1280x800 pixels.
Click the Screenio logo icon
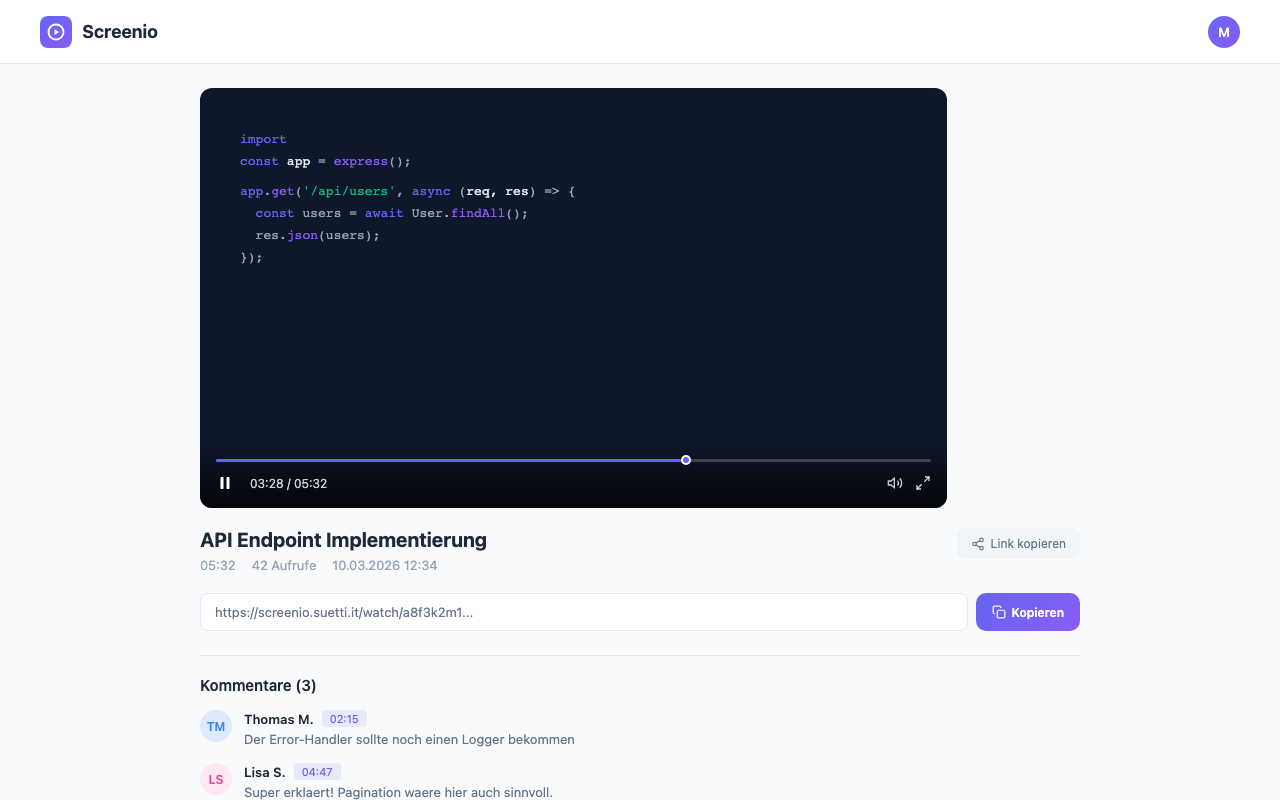[56, 31]
